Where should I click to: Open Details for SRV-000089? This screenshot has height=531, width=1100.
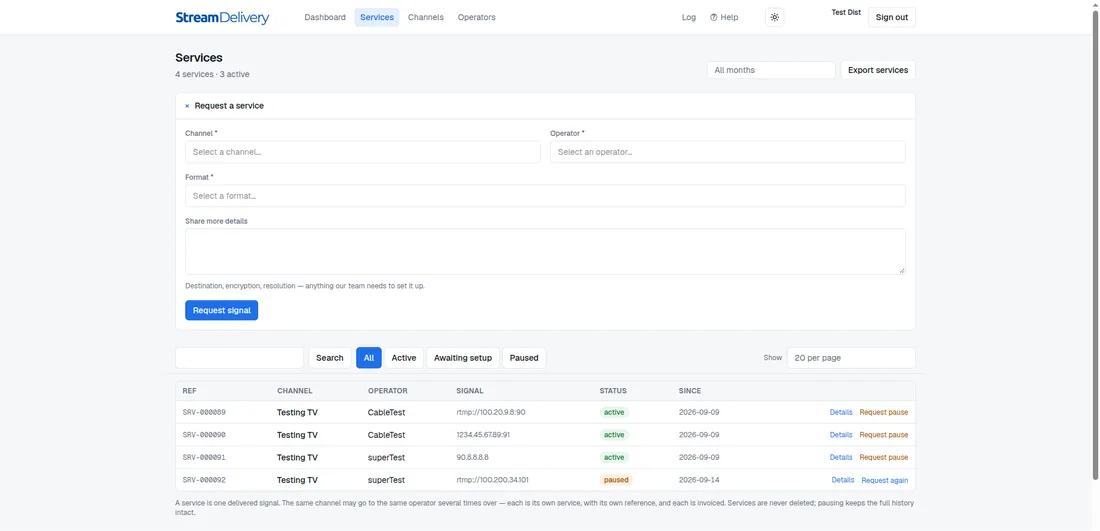[841, 412]
